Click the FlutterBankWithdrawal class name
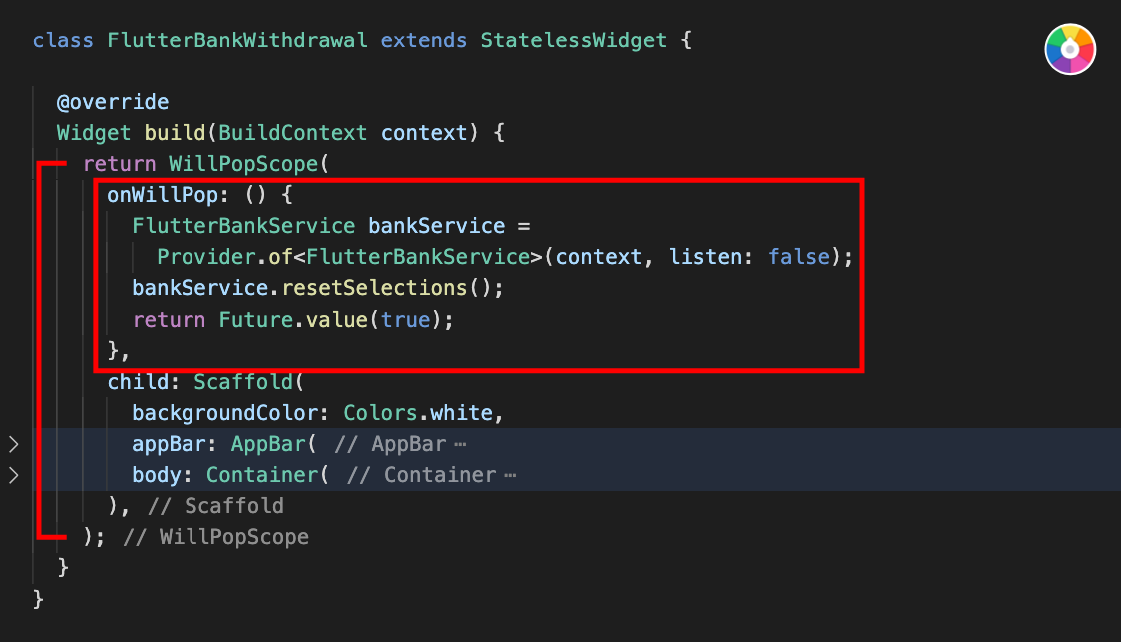The image size is (1121, 642). 237,40
